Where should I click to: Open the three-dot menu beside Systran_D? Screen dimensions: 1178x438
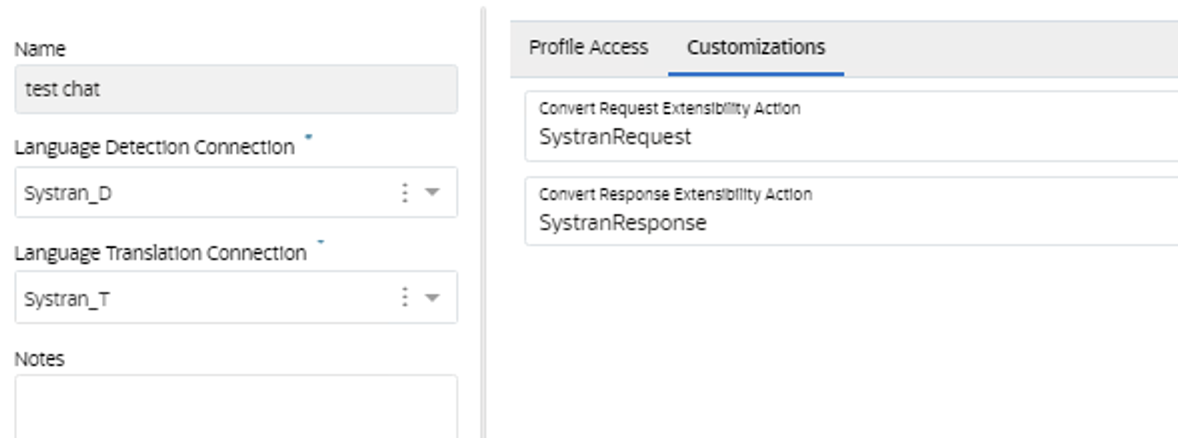(x=404, y=193)
